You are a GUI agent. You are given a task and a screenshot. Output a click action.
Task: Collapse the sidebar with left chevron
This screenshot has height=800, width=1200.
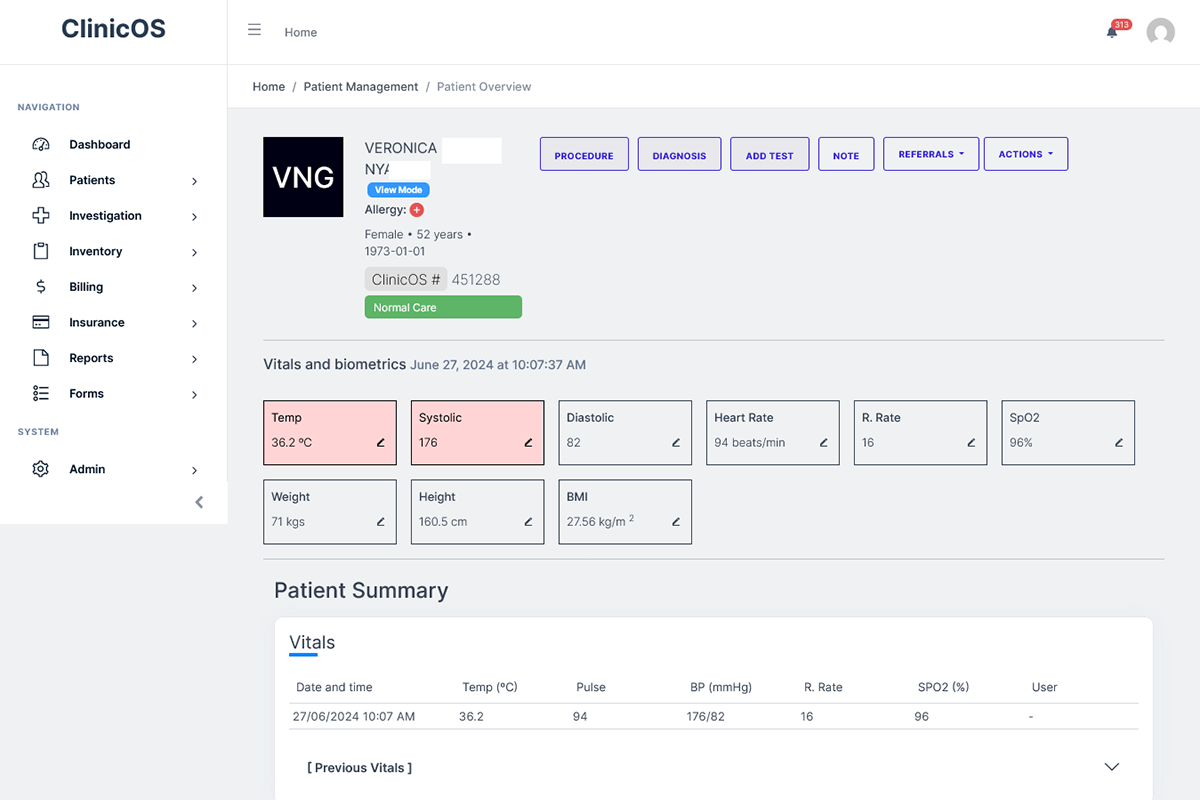click(199, 502)
